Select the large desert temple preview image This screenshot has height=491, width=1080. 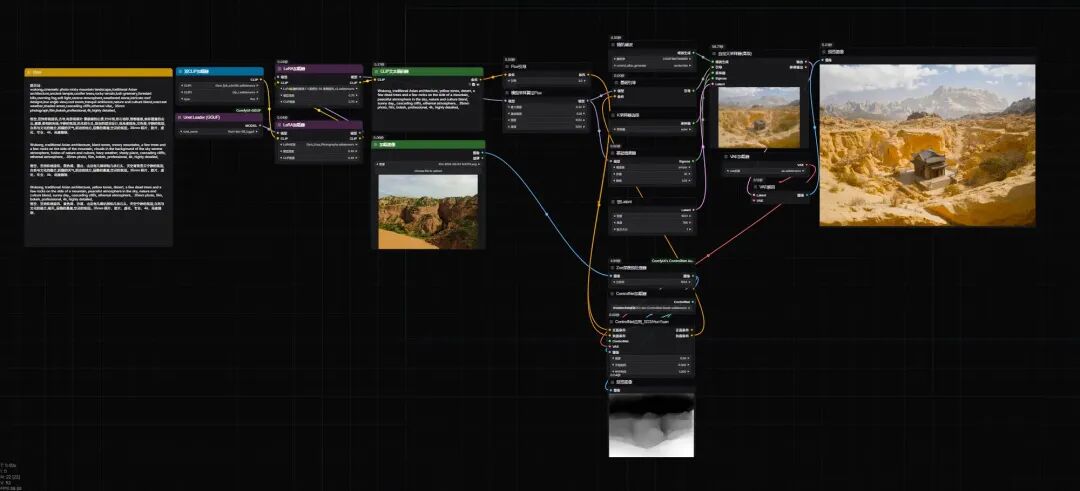point(927,145)
